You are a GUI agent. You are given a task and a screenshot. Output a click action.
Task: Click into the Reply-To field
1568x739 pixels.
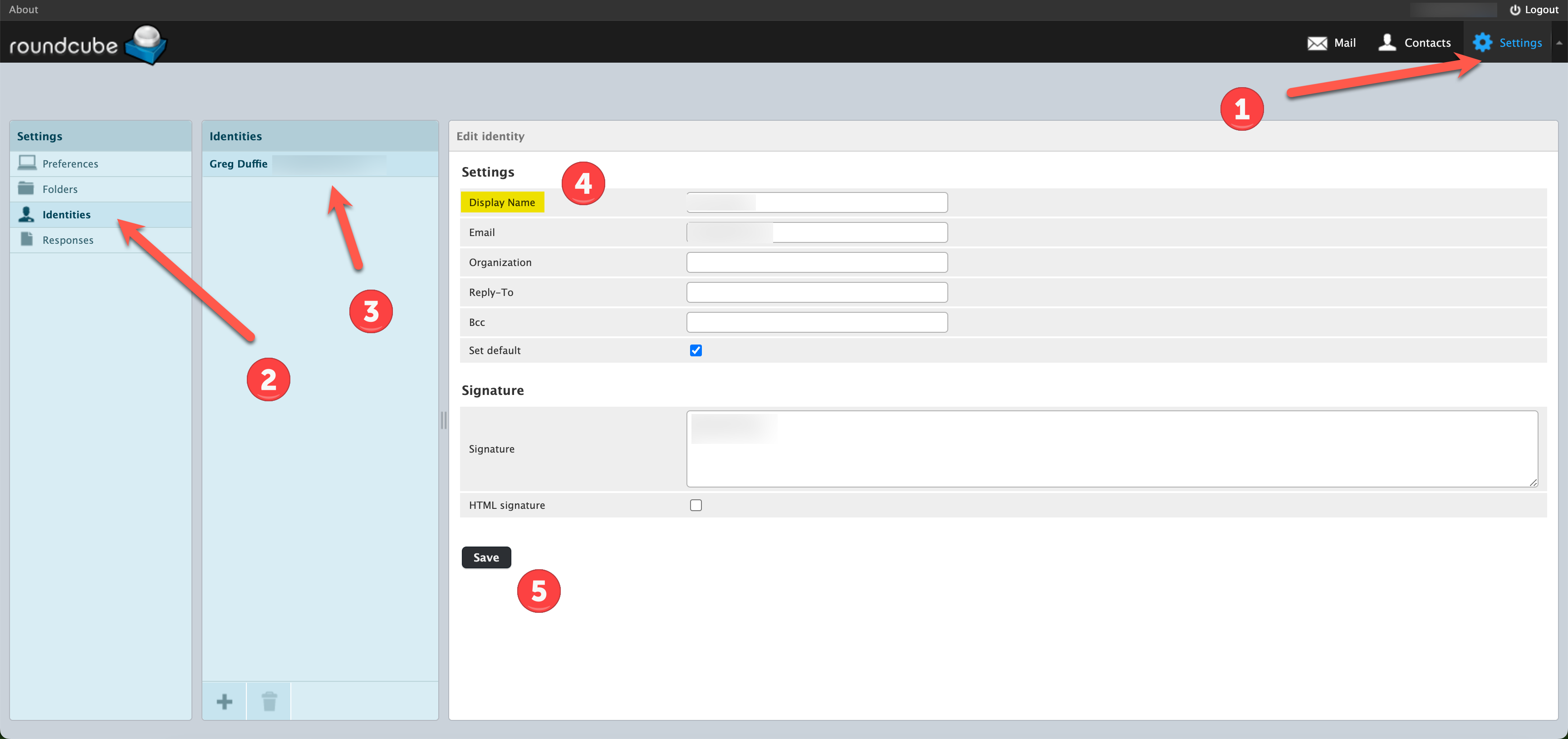tap(817, 292)
